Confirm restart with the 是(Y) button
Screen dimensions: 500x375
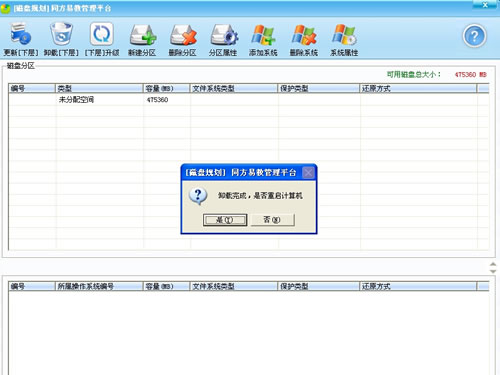coord(225,220)
